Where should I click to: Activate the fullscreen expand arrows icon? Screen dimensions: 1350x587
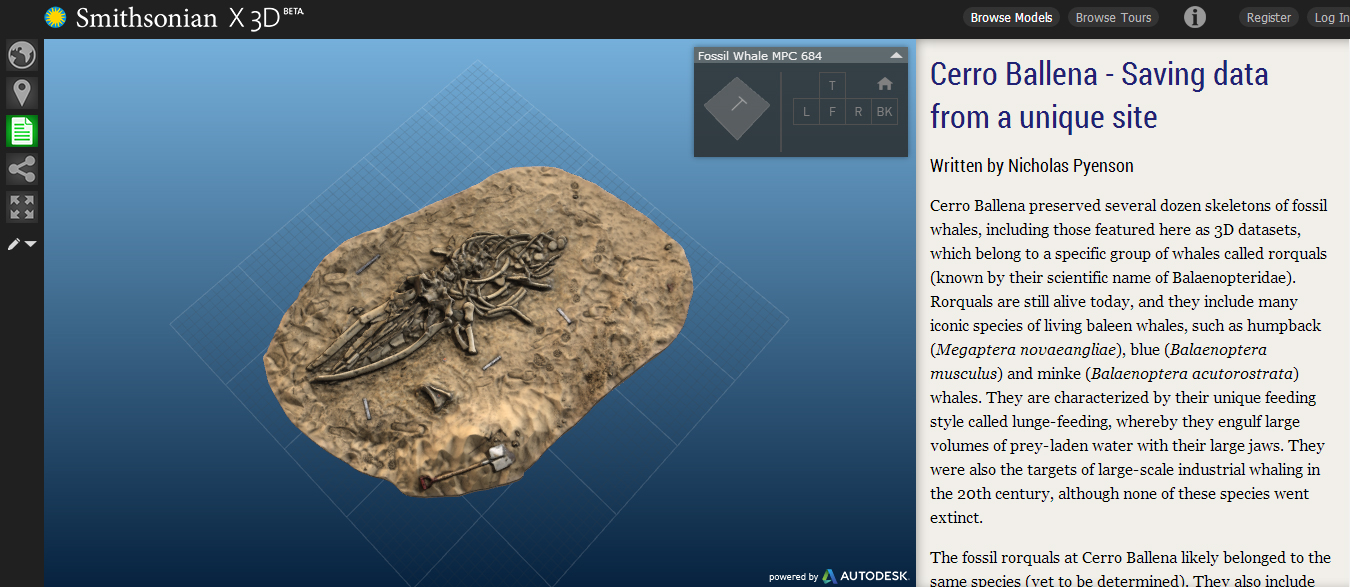coord(22,207)
